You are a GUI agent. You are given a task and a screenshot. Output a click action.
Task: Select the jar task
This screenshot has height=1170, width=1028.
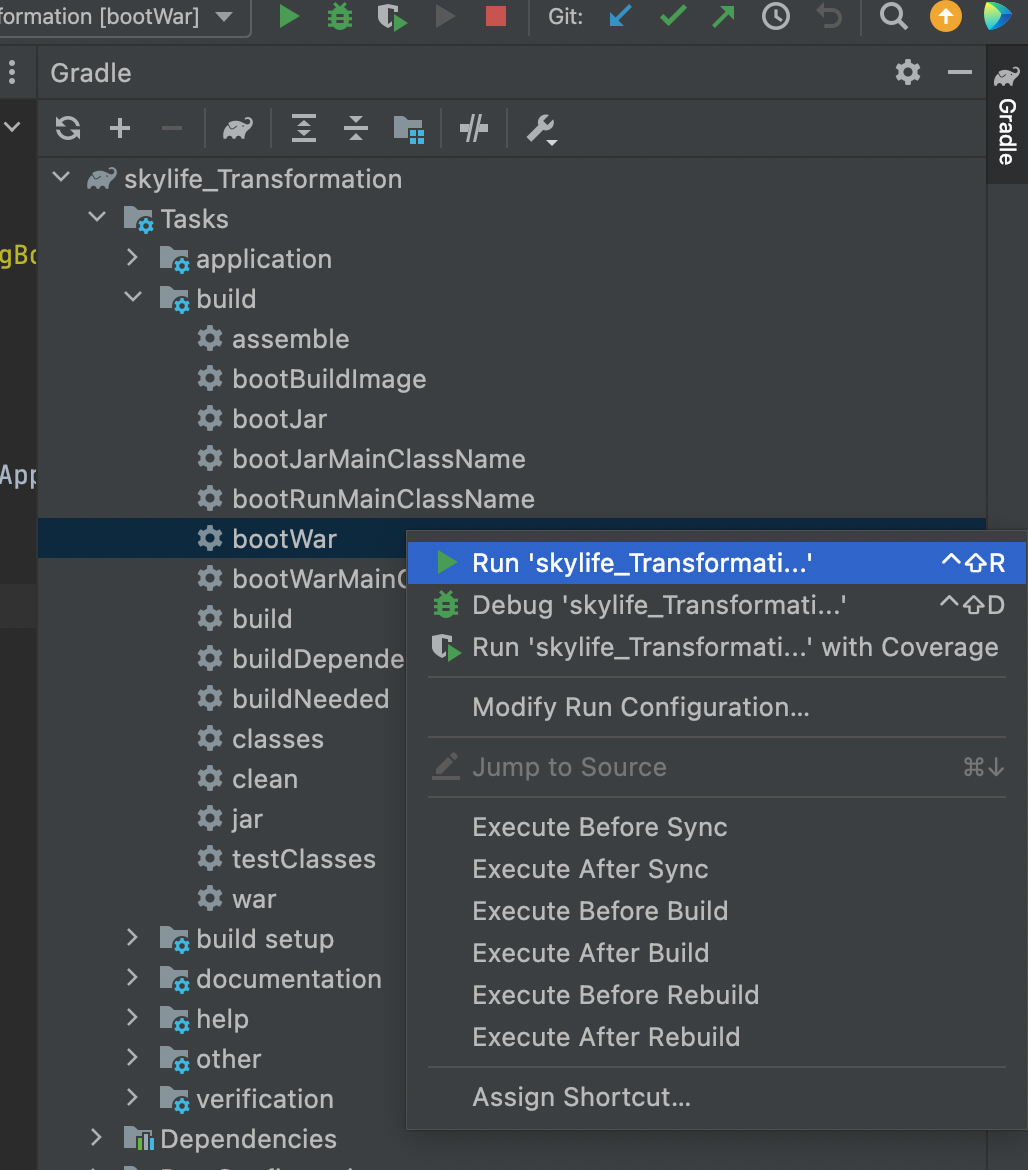point(247,819)
